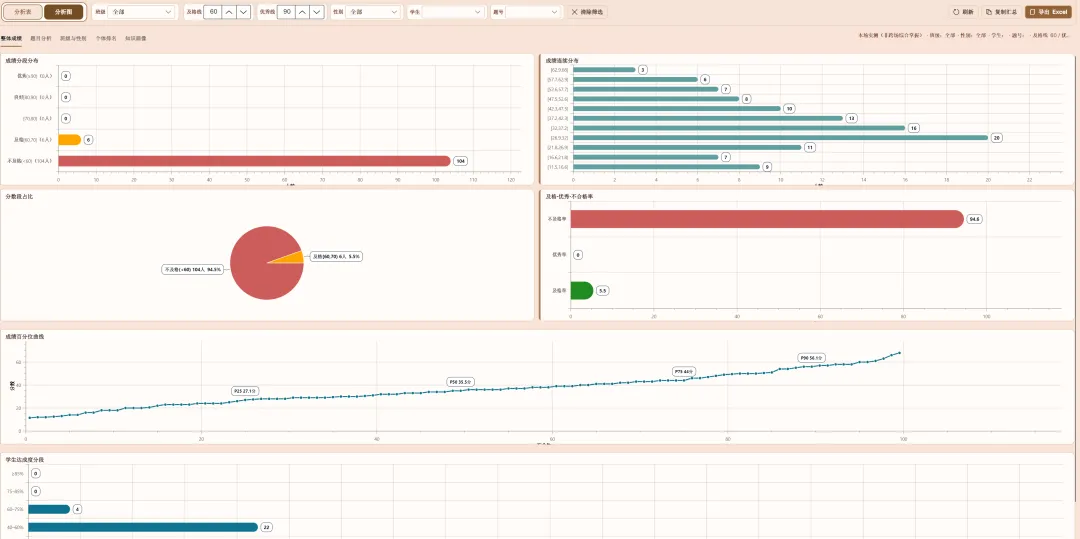Viewport: 1080px width, 539px height.
Task: Click the X icon of 清除筛选
Action: point(575,12)
